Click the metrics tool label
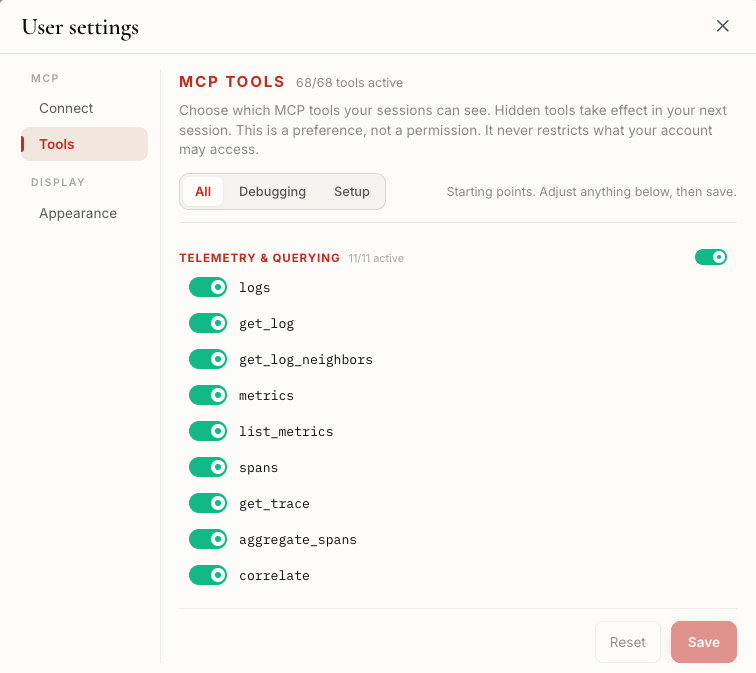 [x=267, y=395]
